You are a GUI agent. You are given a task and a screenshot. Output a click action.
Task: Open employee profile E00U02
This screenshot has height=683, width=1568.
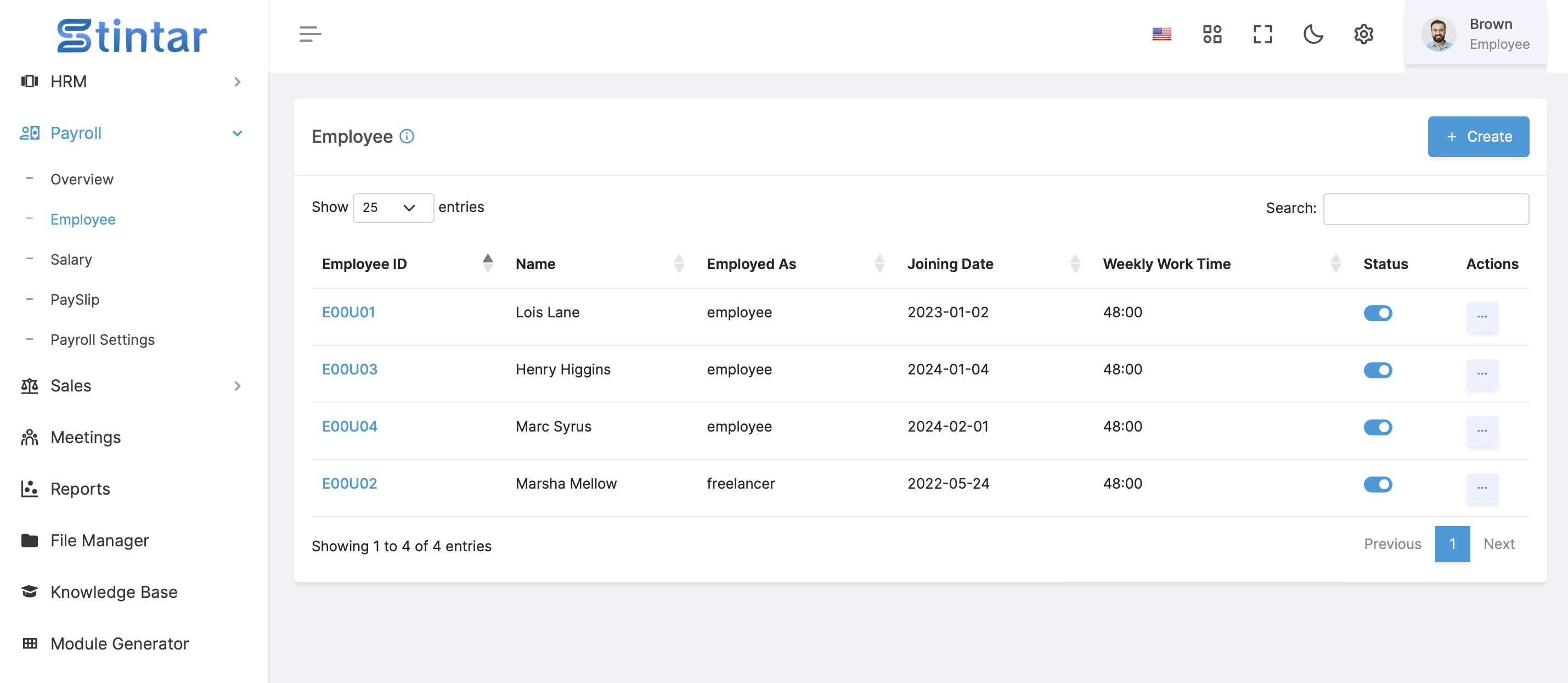(x=349, y=483)
